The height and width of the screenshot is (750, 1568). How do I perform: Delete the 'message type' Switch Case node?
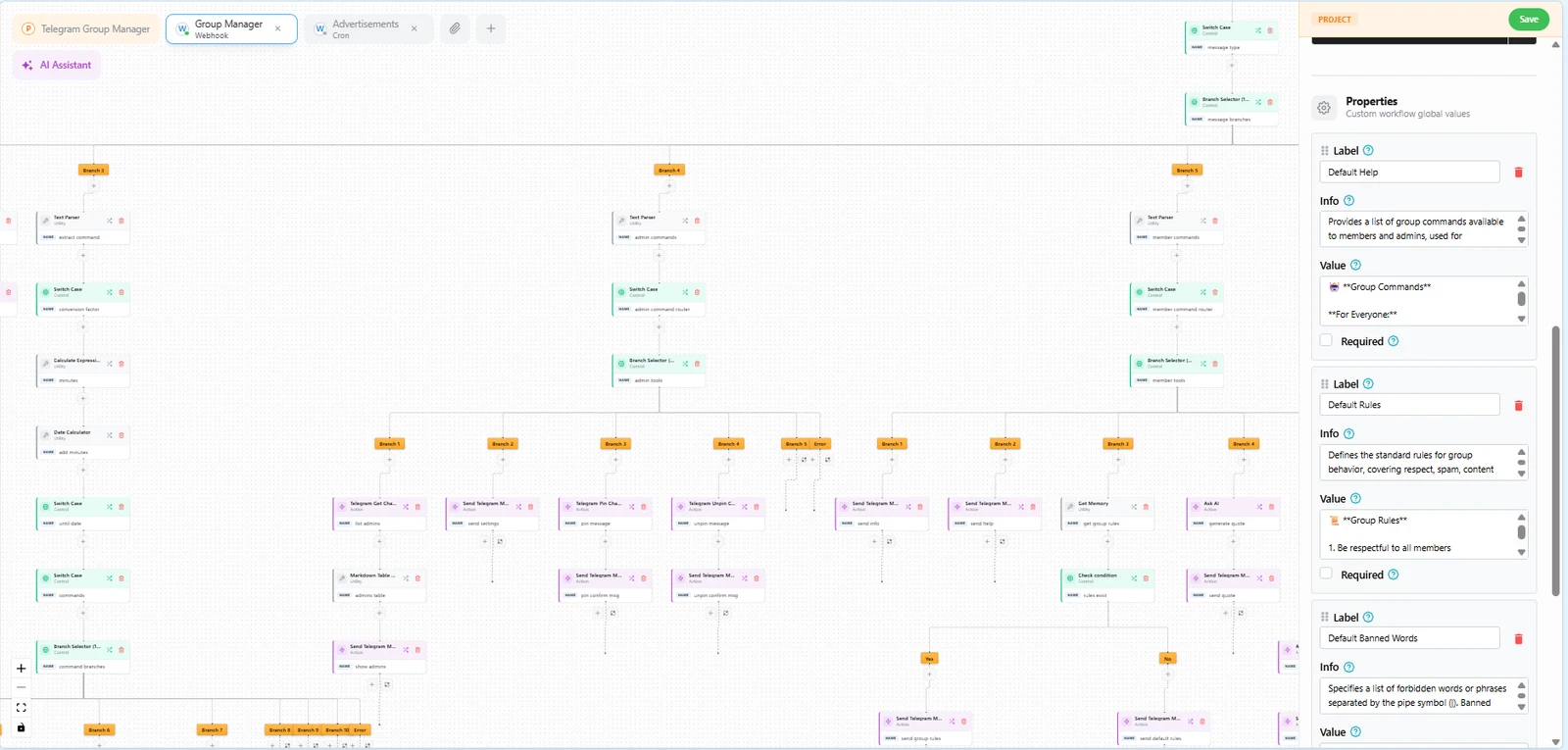1270,30
